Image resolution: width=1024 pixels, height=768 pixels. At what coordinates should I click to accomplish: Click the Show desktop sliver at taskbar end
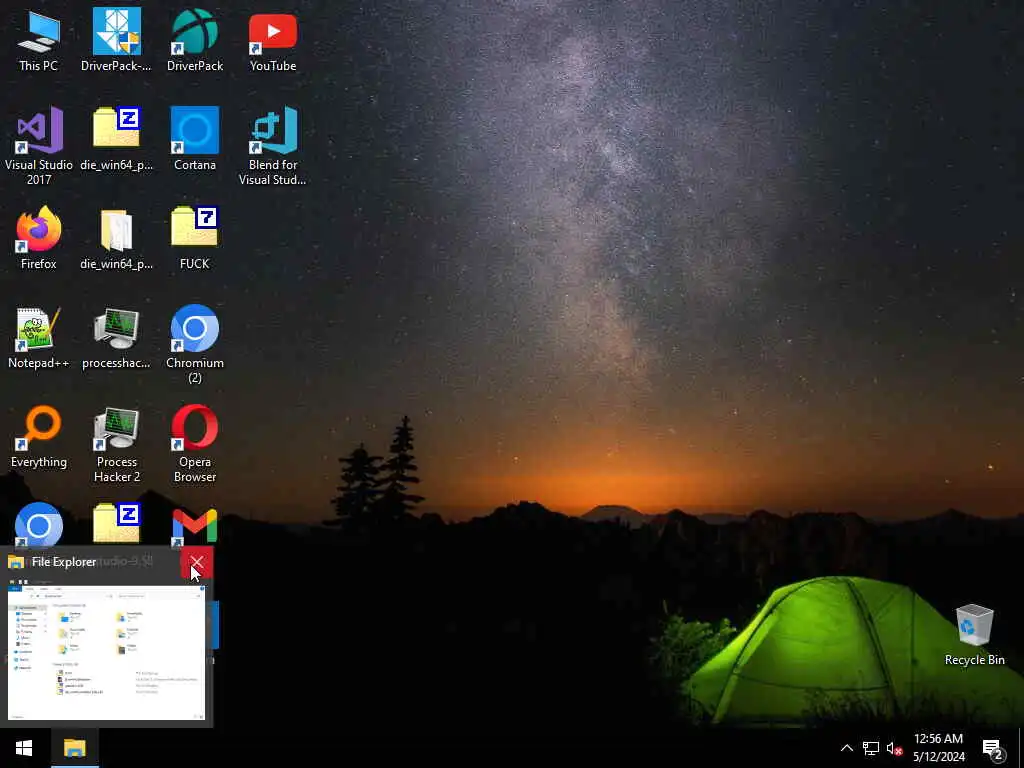tap(1021, 748)
